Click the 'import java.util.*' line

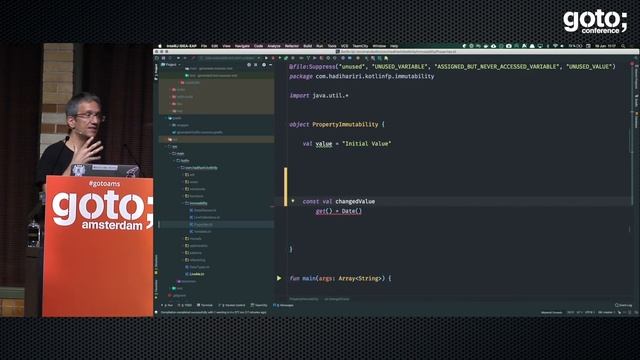(319, 96)
